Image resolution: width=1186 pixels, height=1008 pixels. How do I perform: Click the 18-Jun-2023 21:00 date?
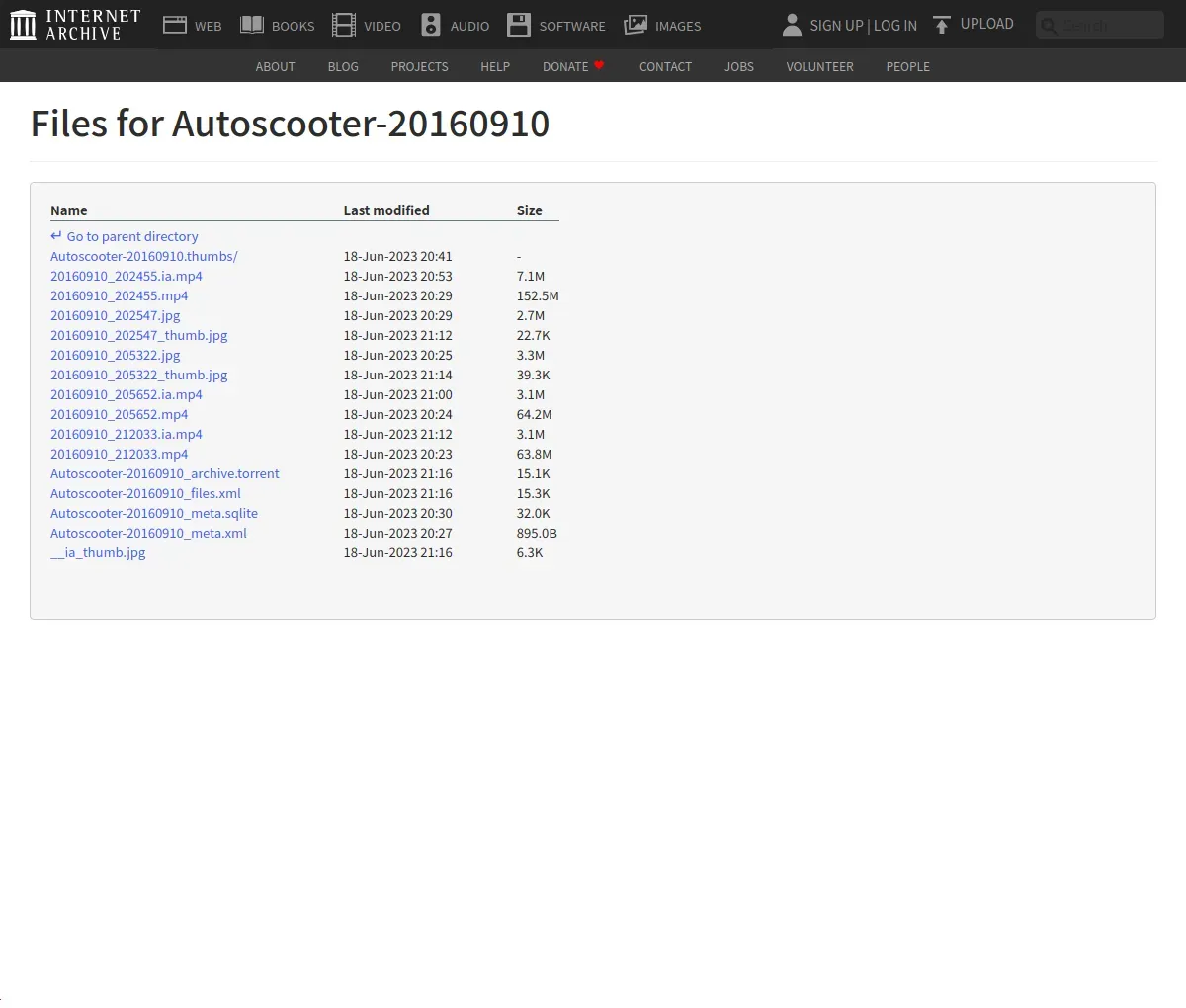click(397, 394)
